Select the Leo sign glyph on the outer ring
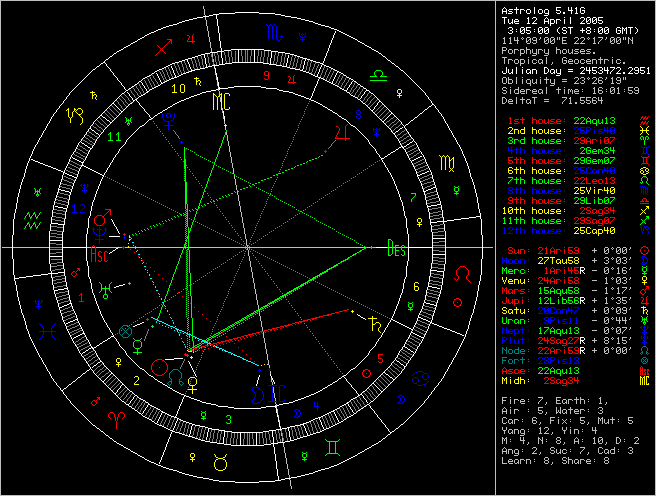 (464, 273)
